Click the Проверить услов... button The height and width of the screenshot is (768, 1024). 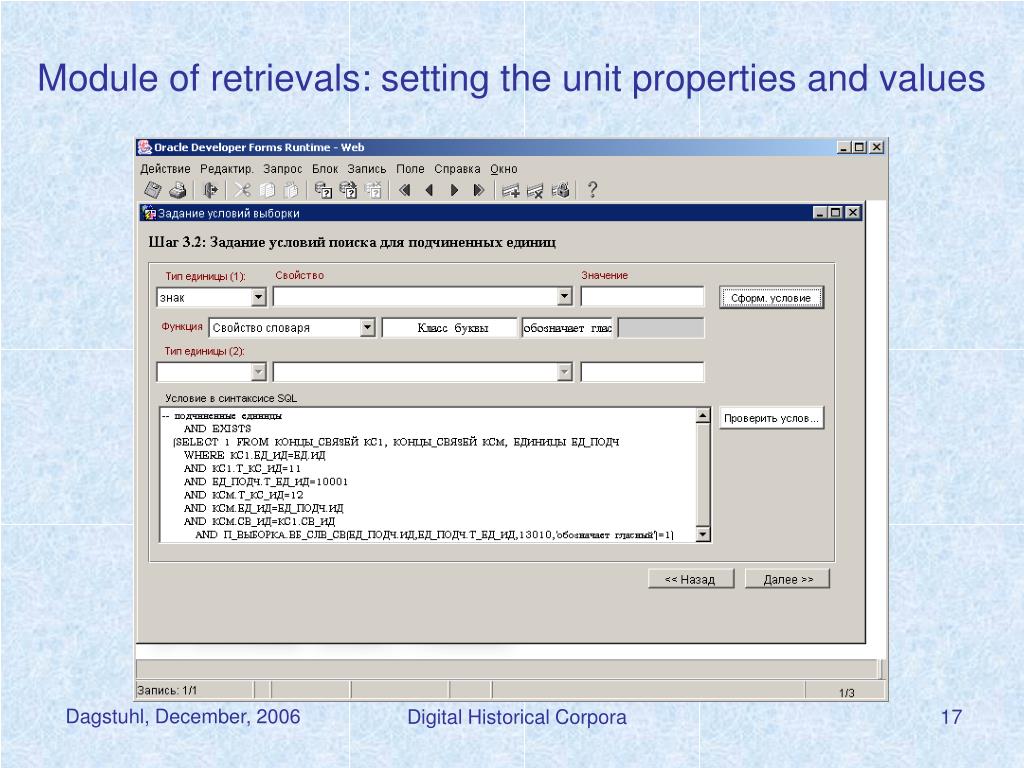point(771,418)
